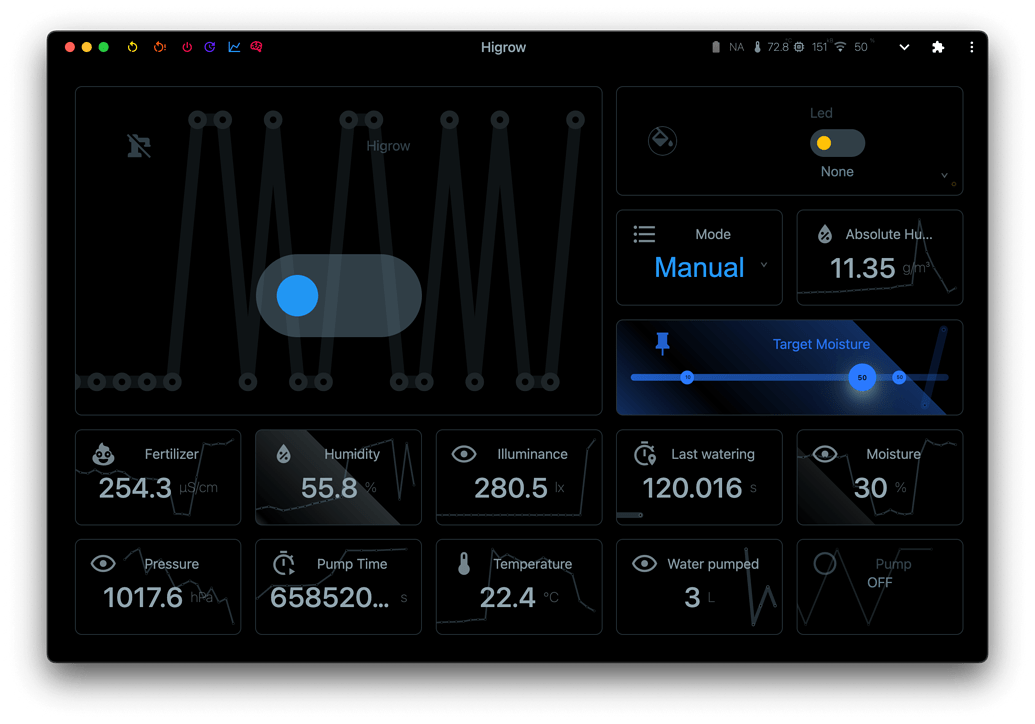The image size is (1035, 724).
Task: Toggle the Led switch off
Action: (x=837, y=143)
